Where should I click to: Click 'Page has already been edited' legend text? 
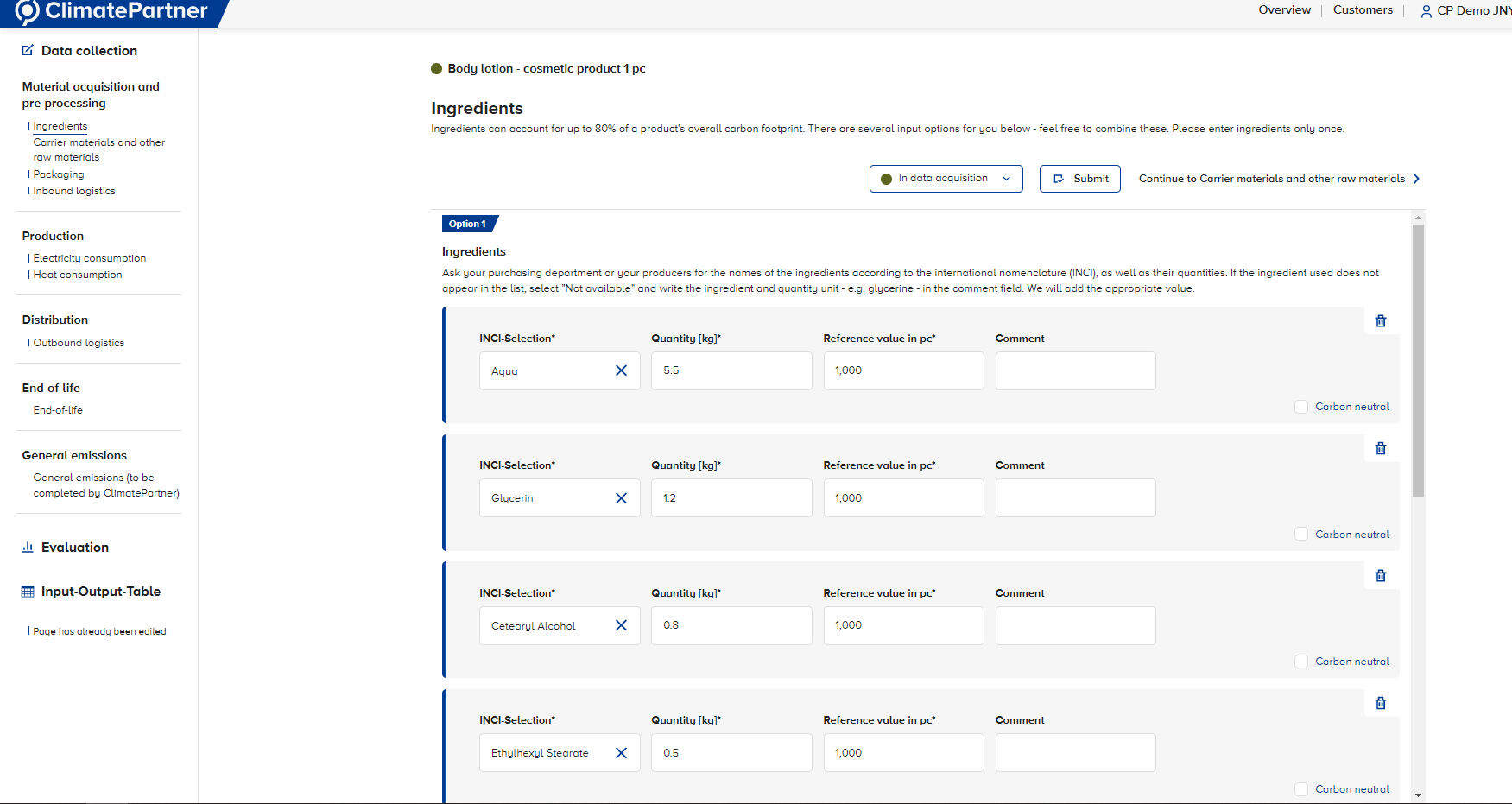(99, 631)
